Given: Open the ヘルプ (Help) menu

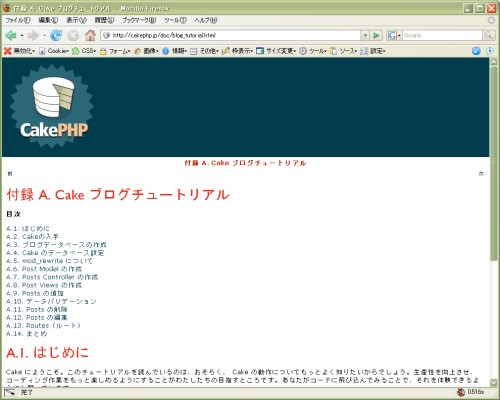Looking at the screenshot, I should (x=206, y=20).
